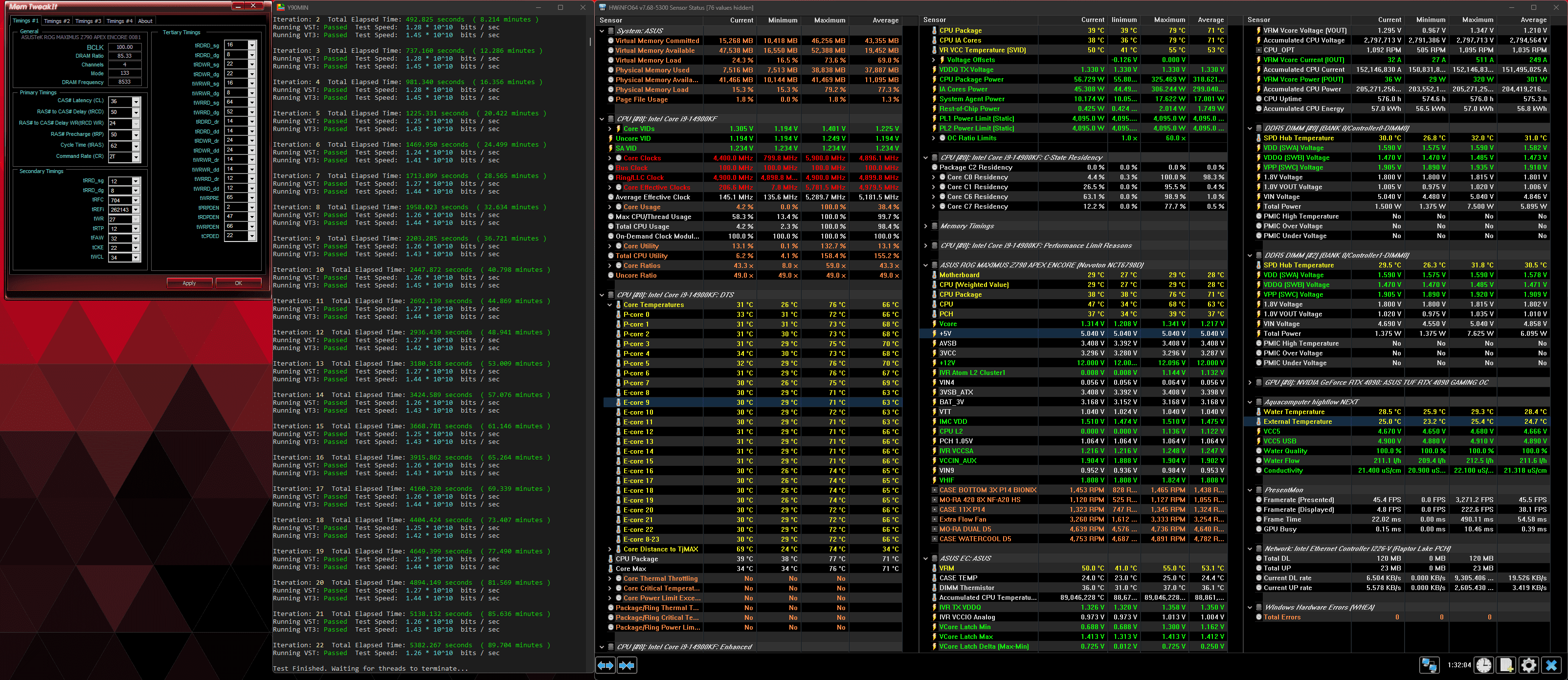1568x680 pixels.
Task: Open the Command Rate (CR) dropdown
Action: click(136, 157)
